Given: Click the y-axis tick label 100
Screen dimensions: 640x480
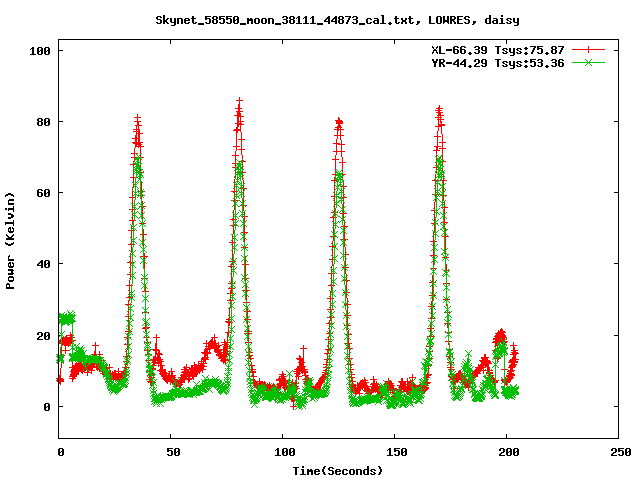Looking at the screenshot, I should (x=40, y=51).
